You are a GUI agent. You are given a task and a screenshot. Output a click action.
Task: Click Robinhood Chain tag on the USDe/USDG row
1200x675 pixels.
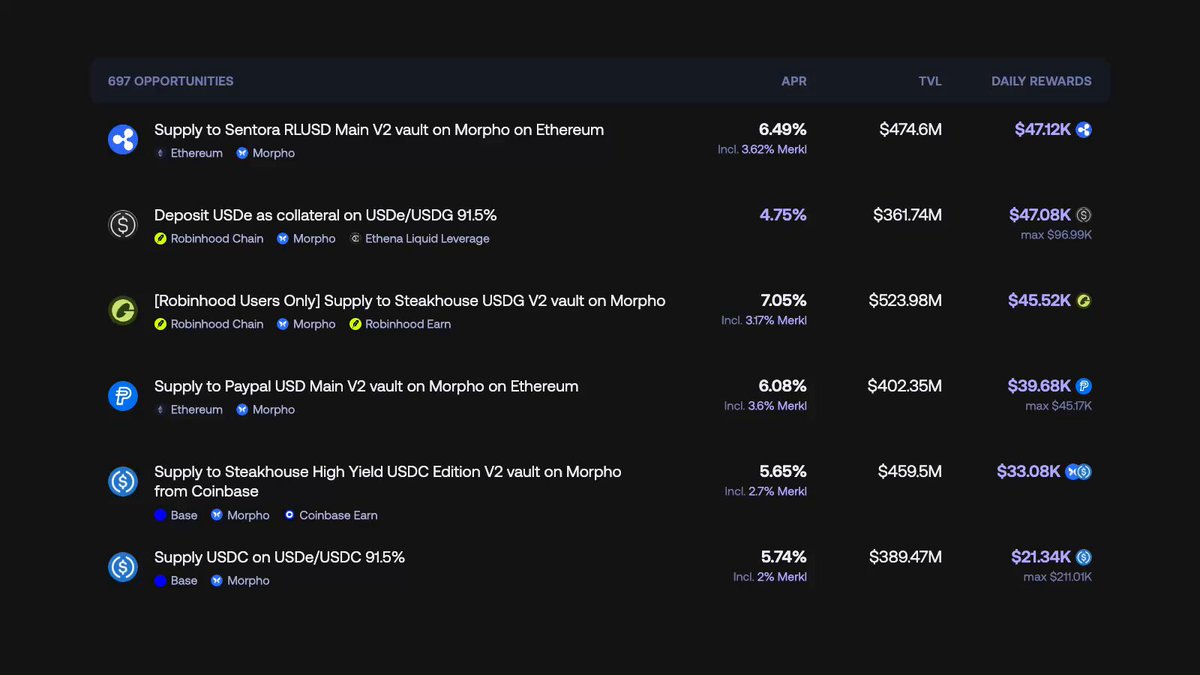click(x=209, y=239)
